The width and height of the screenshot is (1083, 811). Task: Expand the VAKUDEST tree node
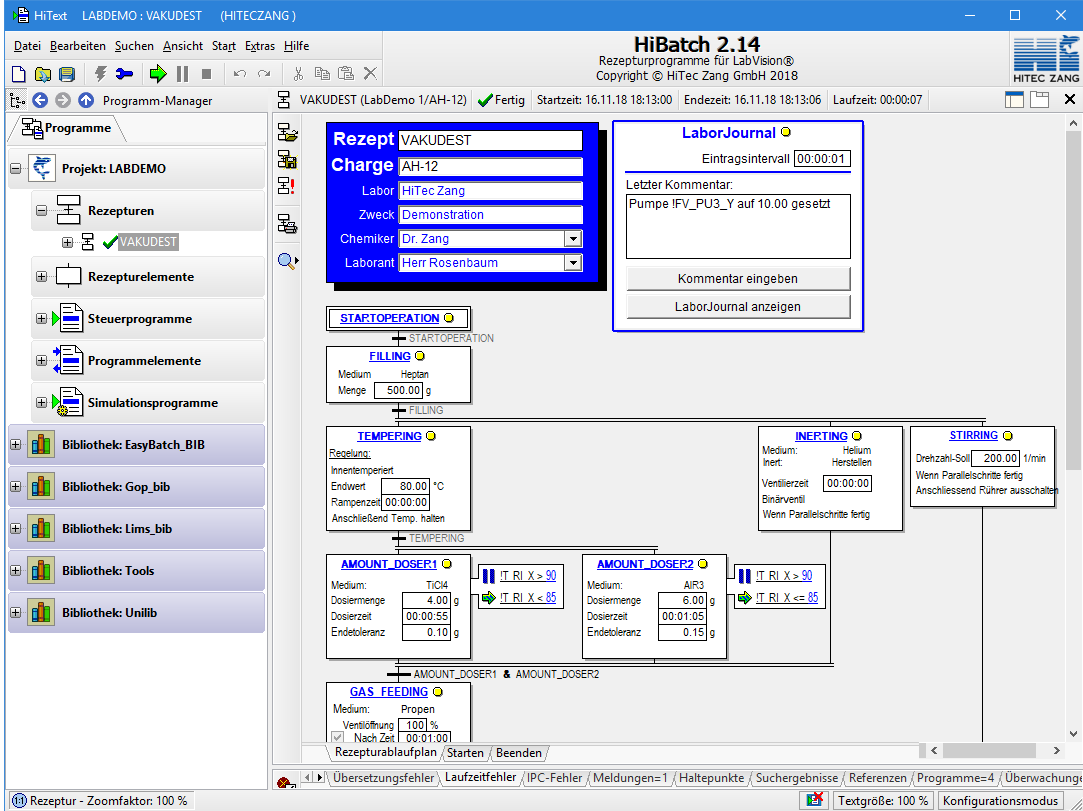coord(68,242)
